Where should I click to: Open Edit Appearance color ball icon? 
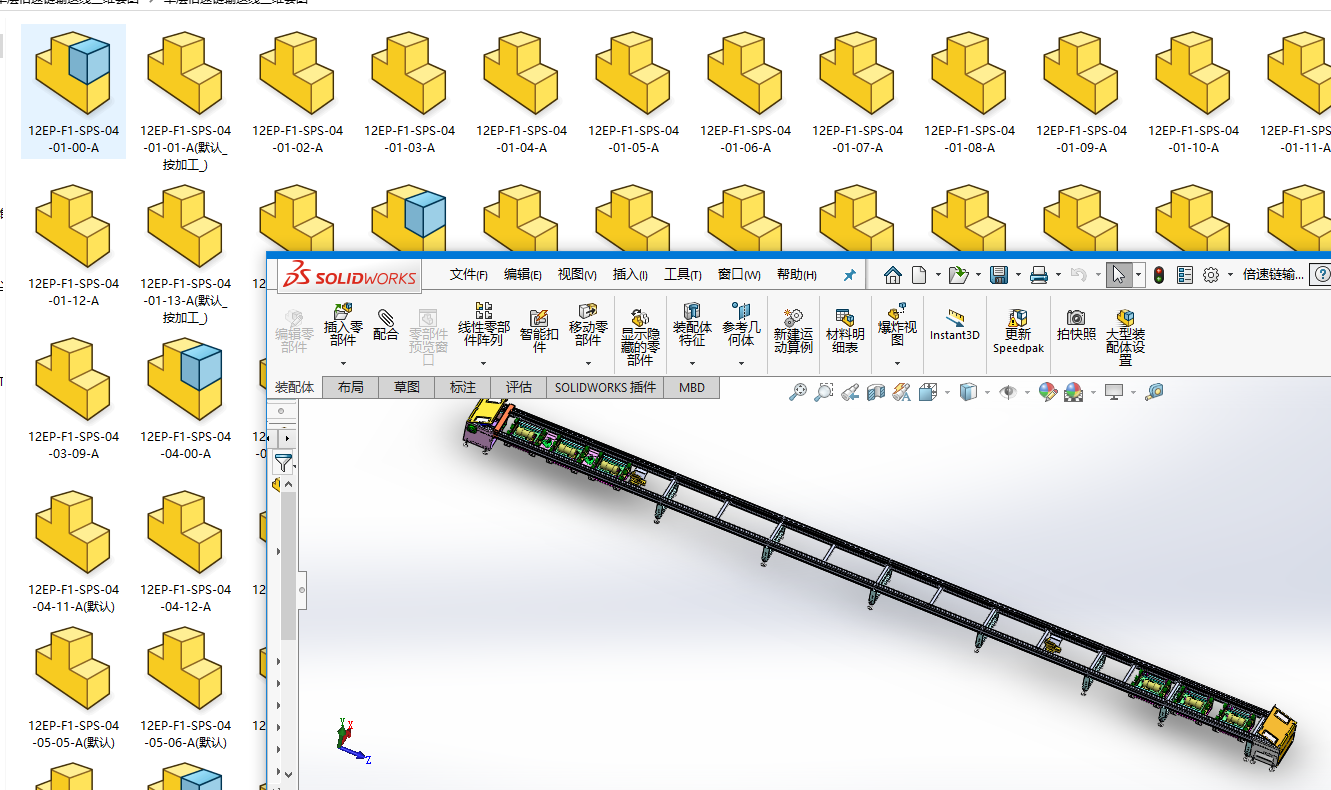click(x=1047, y=392)
